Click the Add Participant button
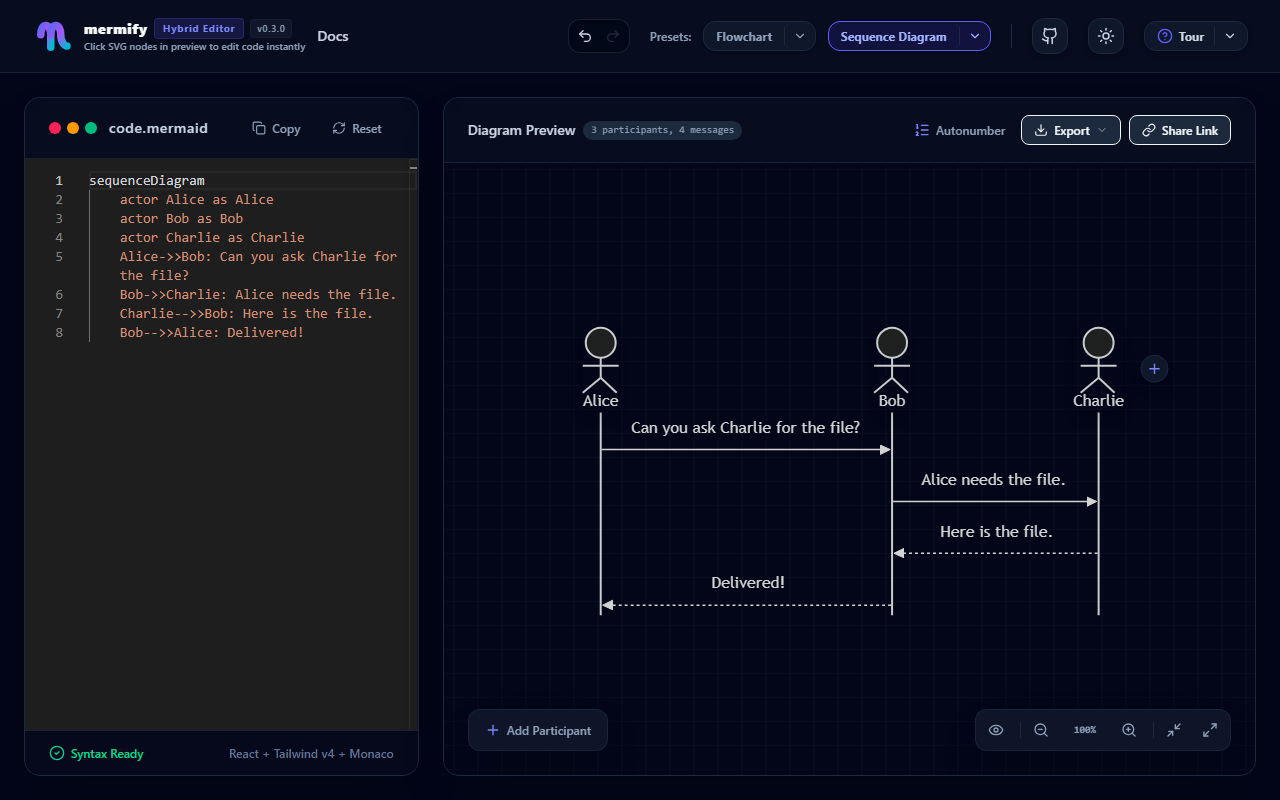The width and height of the screenshot is (1280, 800). (538, 730)
